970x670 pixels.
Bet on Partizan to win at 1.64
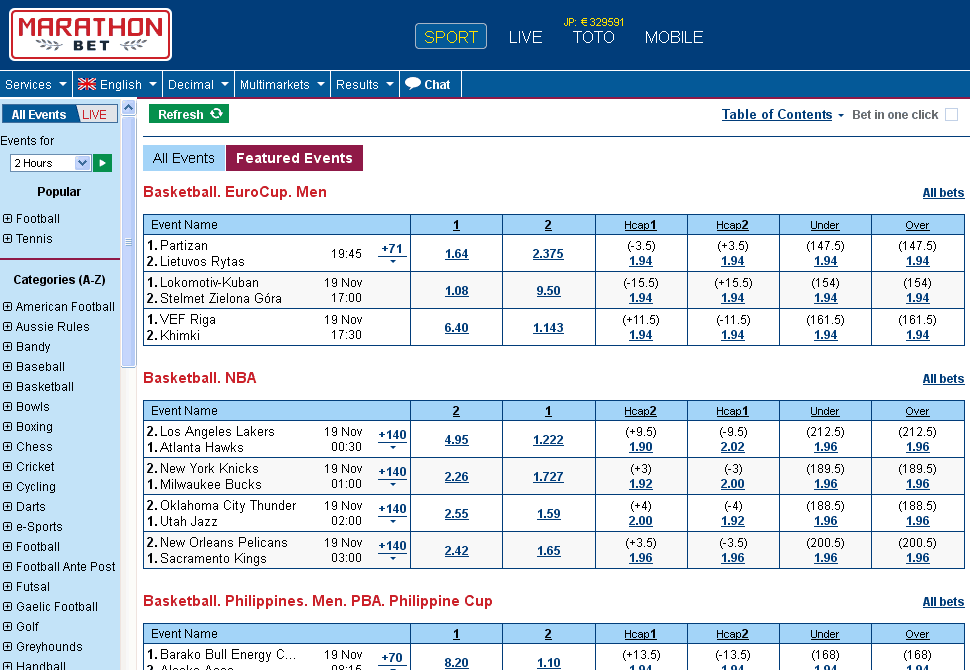coord(457,254)
